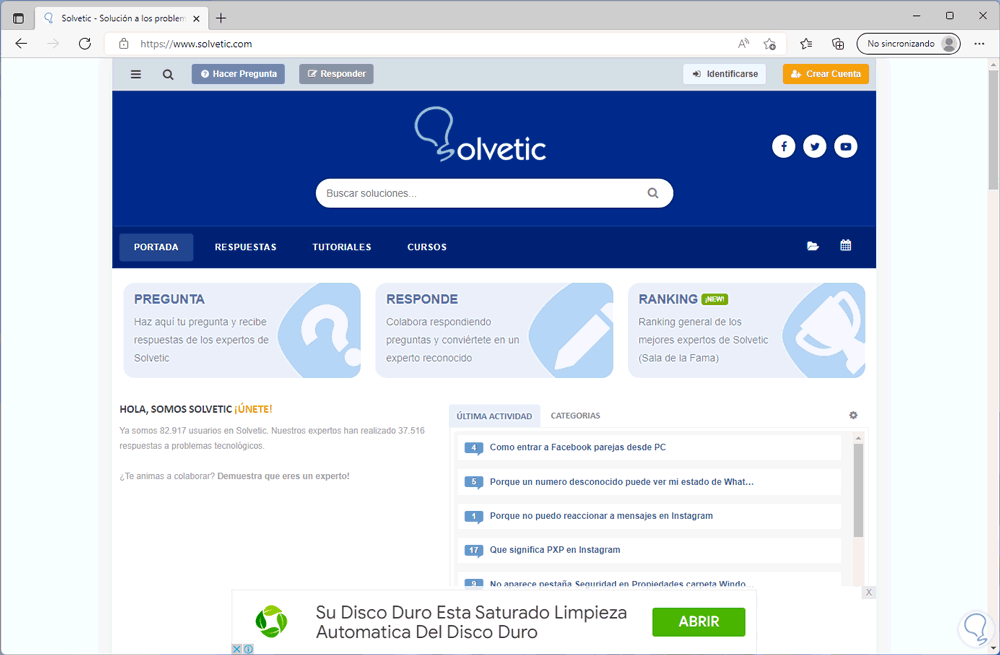Click the magnifier icon inside the search box

point(652,193)
